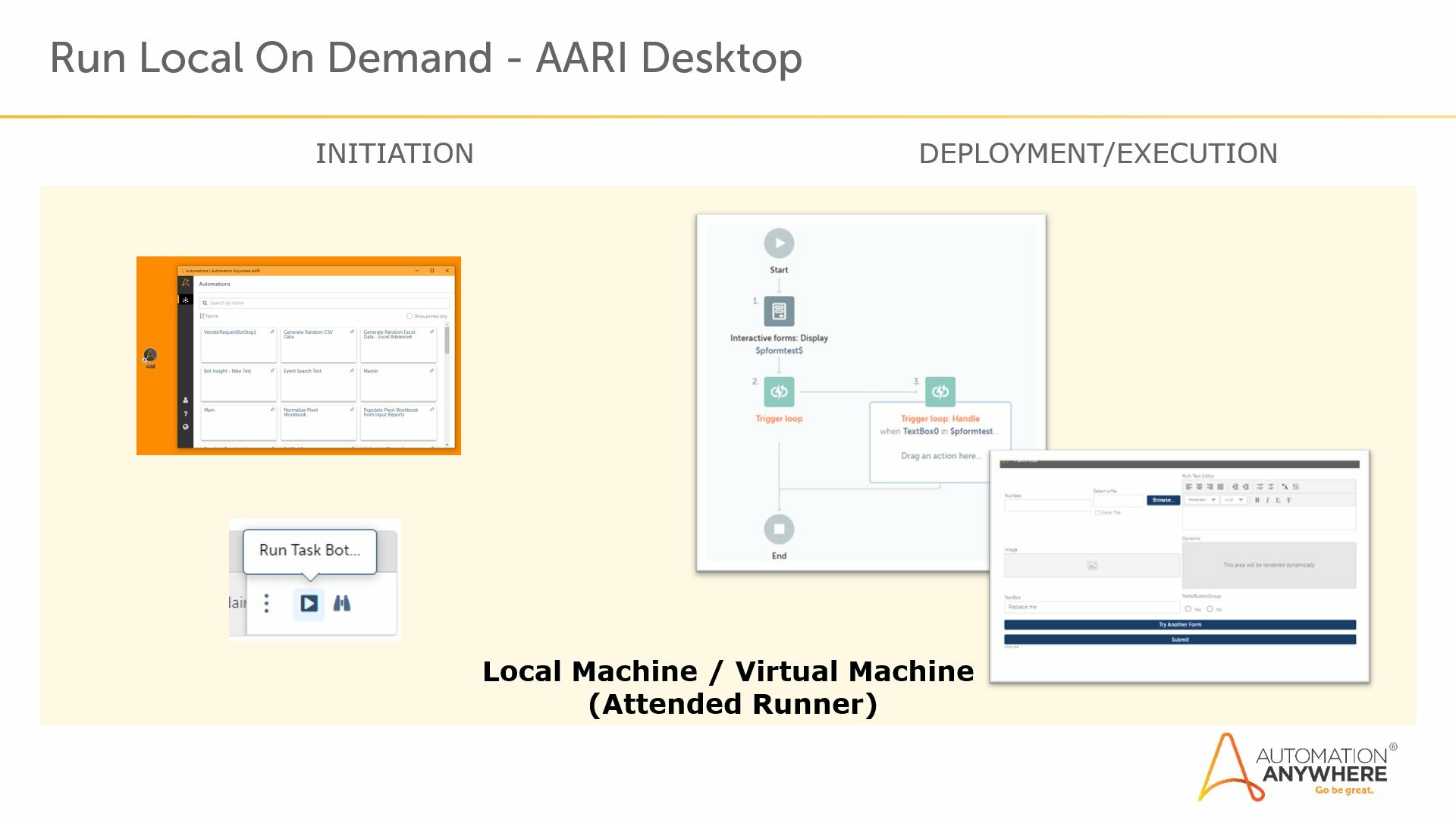This screenshot has width=1456, height=817.
Task: Click the help question mark in AARI sidebar
Action: click(185, 414)
